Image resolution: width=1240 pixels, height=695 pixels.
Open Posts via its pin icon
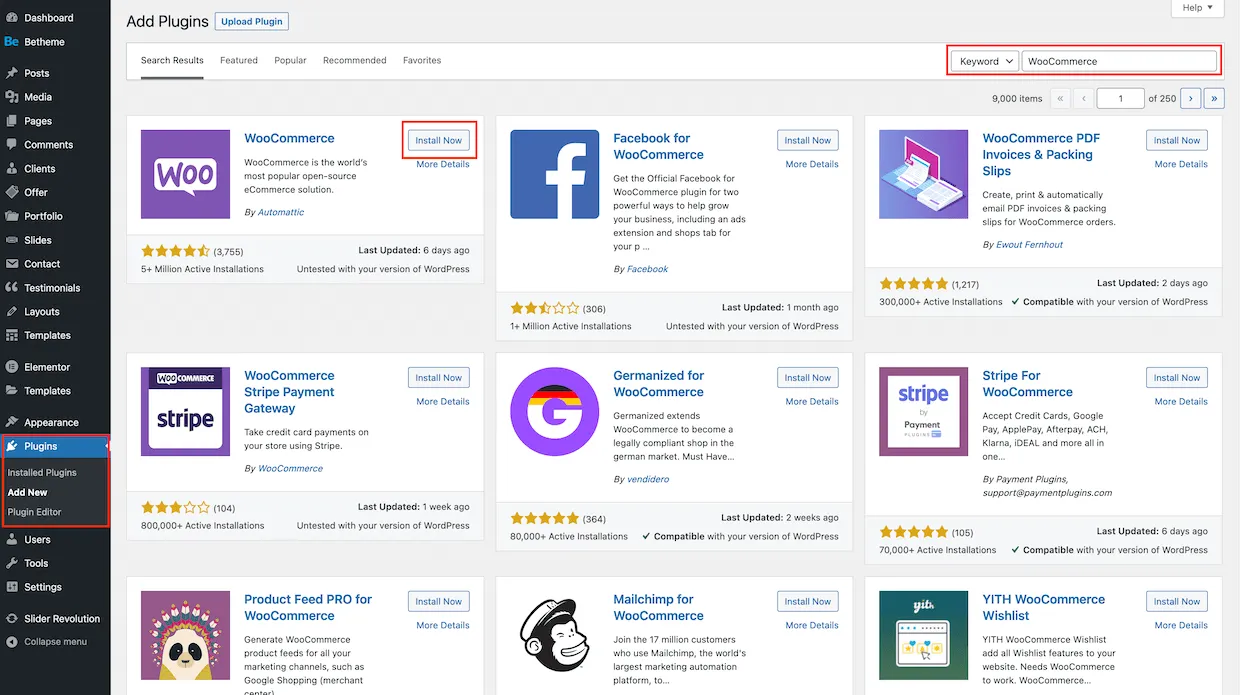pyautogui.click(x=12, y=73)
